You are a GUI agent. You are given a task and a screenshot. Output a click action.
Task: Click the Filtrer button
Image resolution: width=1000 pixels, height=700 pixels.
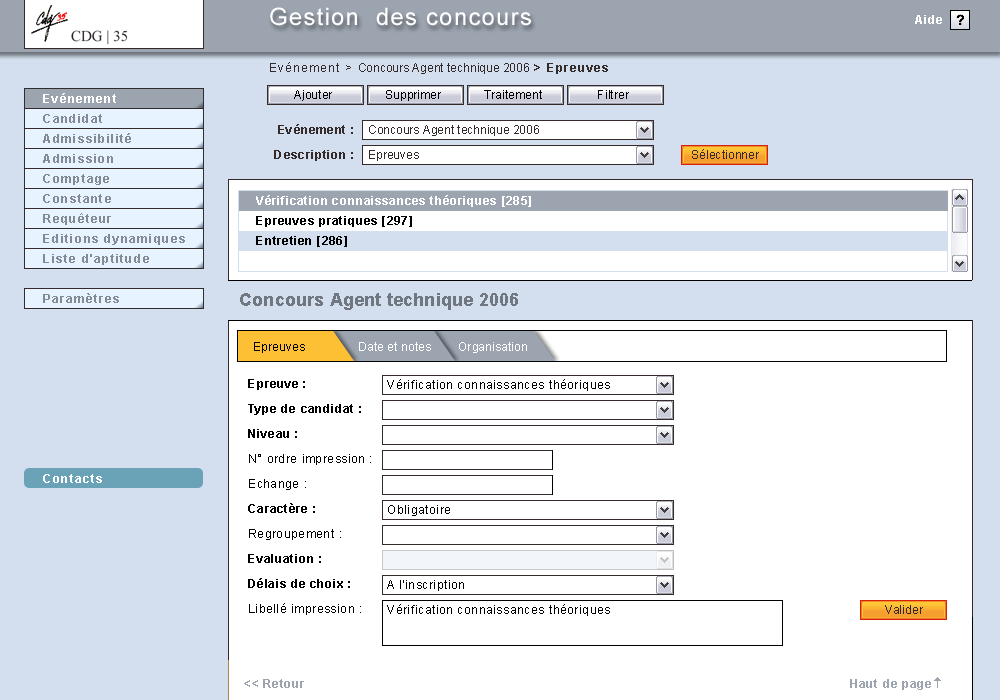(615, 95)
